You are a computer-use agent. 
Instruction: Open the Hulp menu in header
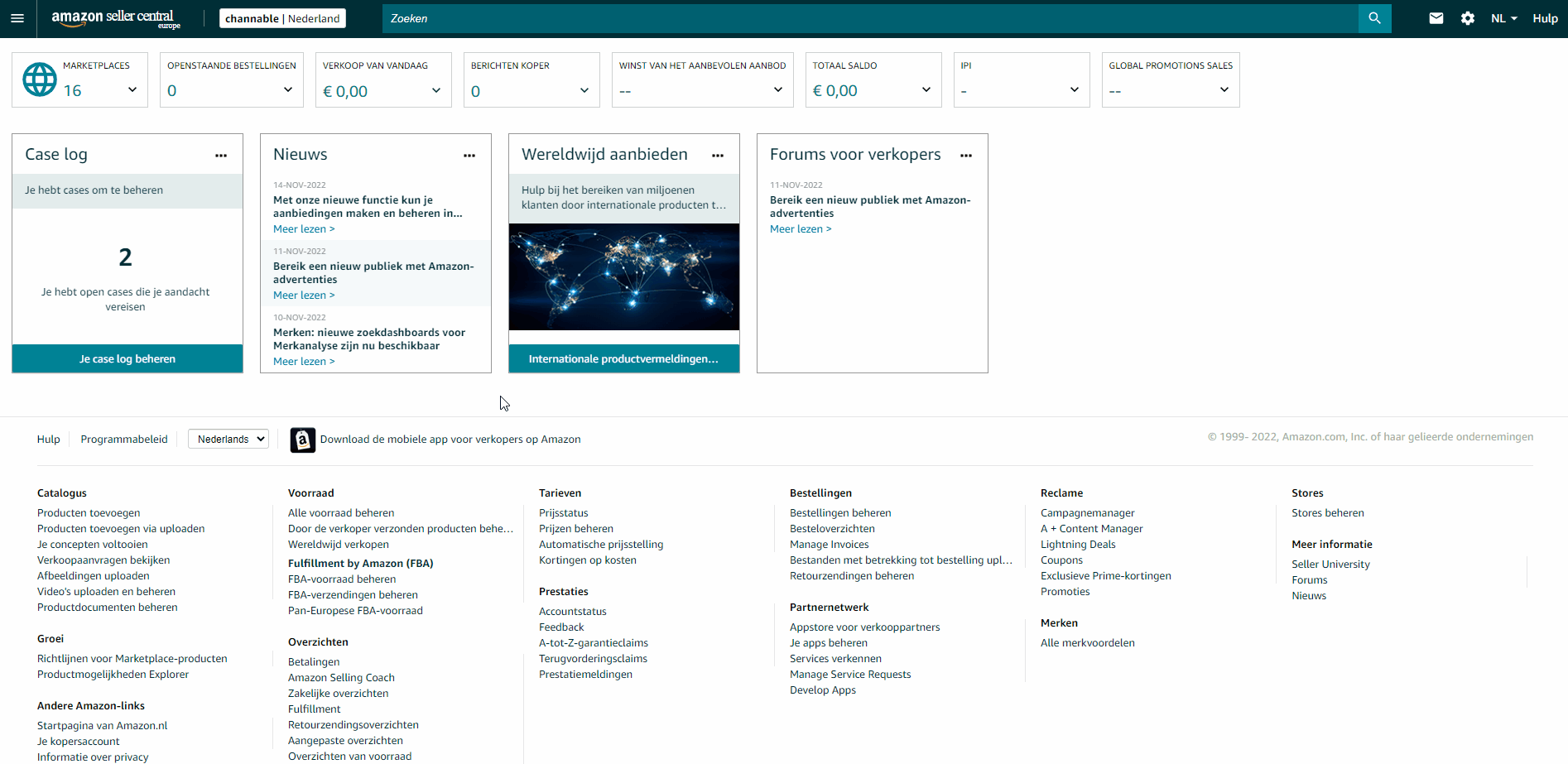(x=1545, y=18)
